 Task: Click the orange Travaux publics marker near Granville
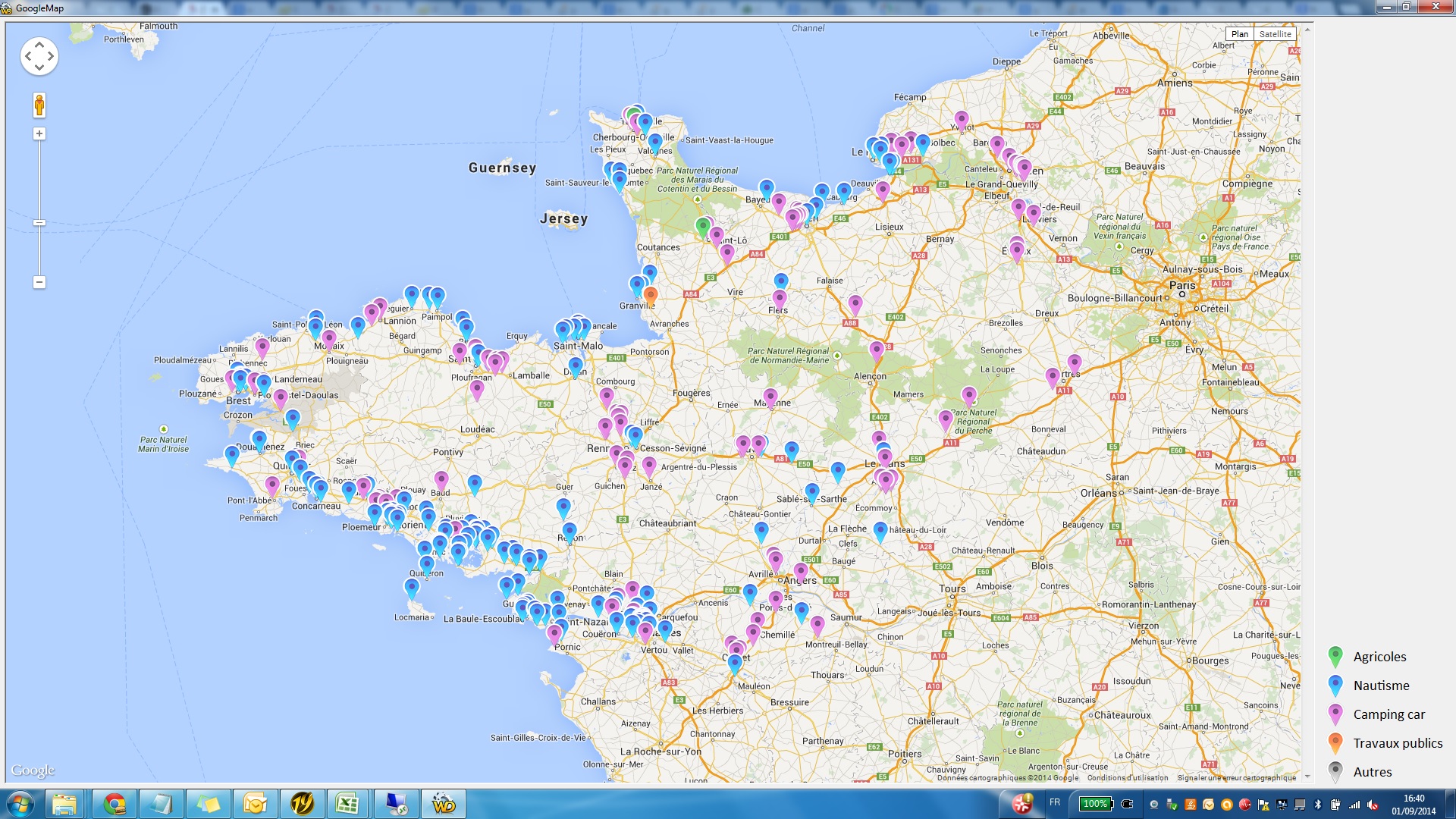pyautogui.click(x=651, y=296)
